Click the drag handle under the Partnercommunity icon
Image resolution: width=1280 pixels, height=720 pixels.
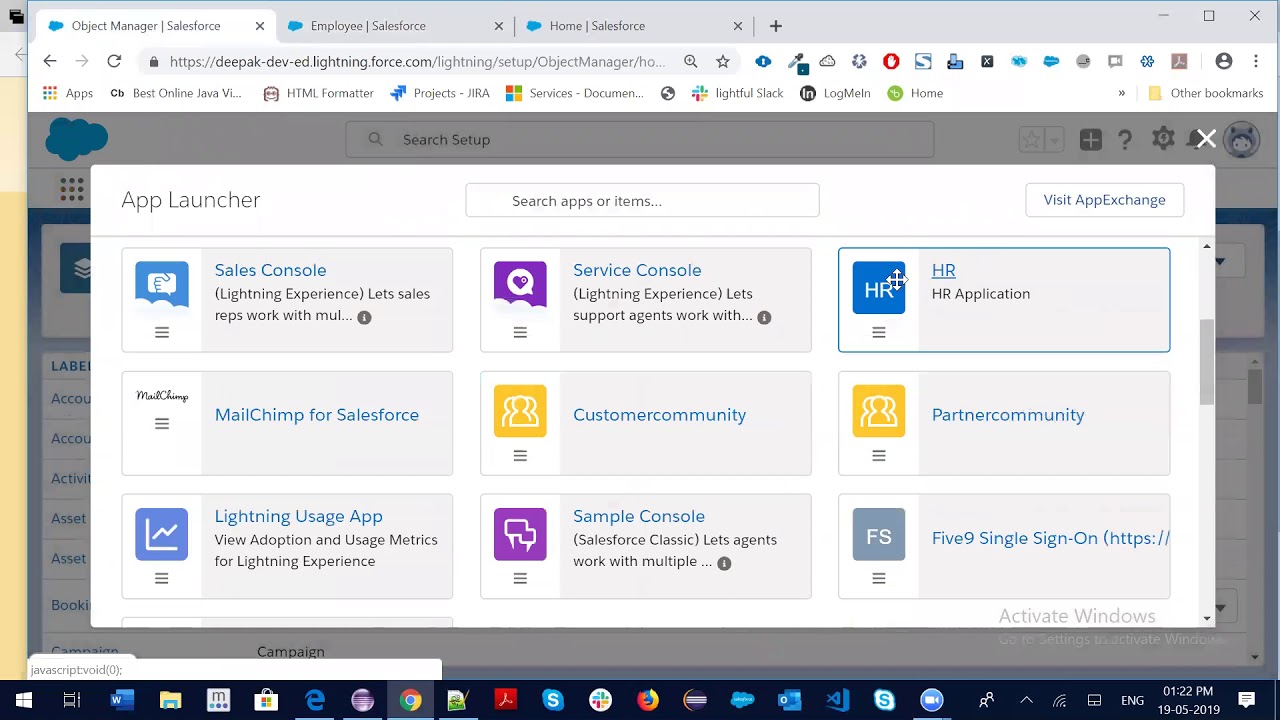[879, 456]
